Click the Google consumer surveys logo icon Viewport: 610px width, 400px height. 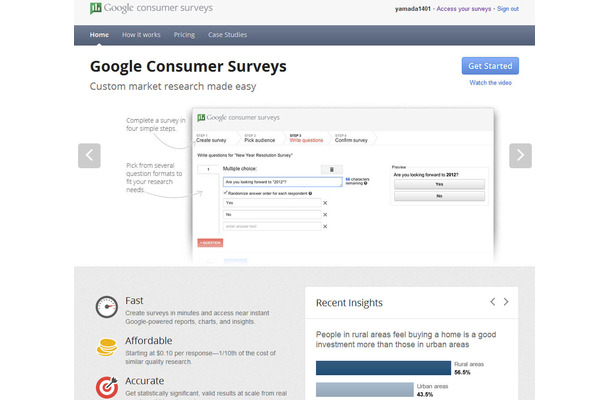95,8
